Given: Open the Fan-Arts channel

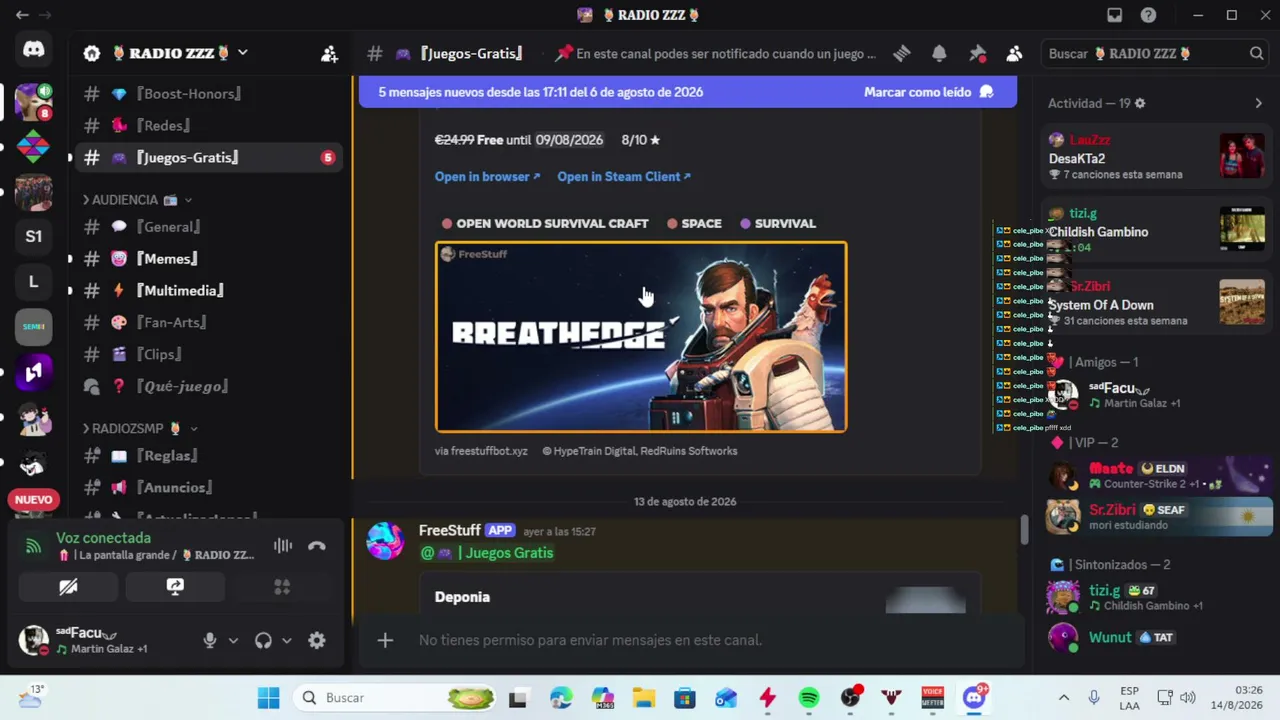Looking at the screenshot, I should [x=208, y=323].
